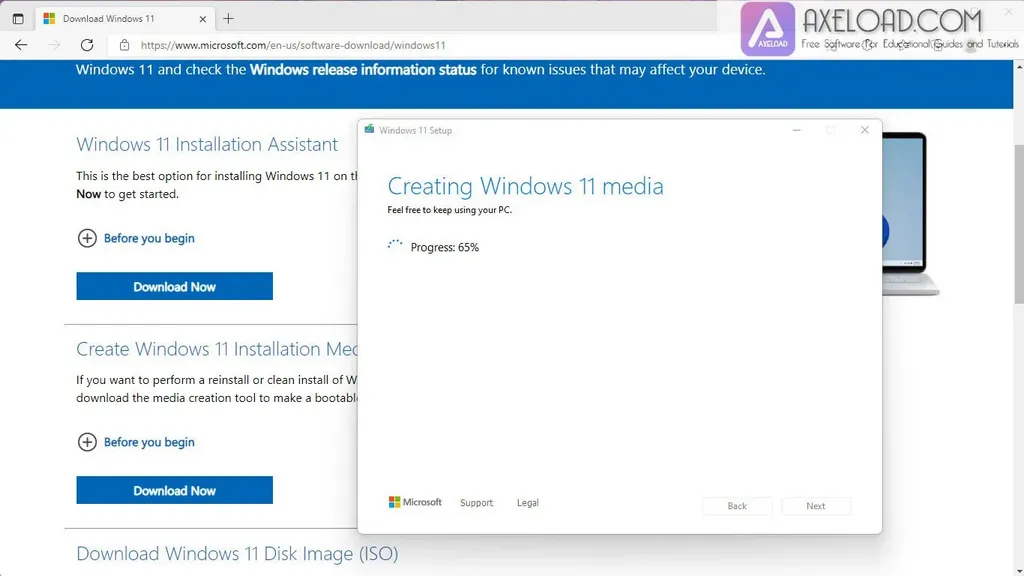Click the Feel free to keep using text
Image resolution: width=1024 pixels, height=576 pixels.
[449, 210]
